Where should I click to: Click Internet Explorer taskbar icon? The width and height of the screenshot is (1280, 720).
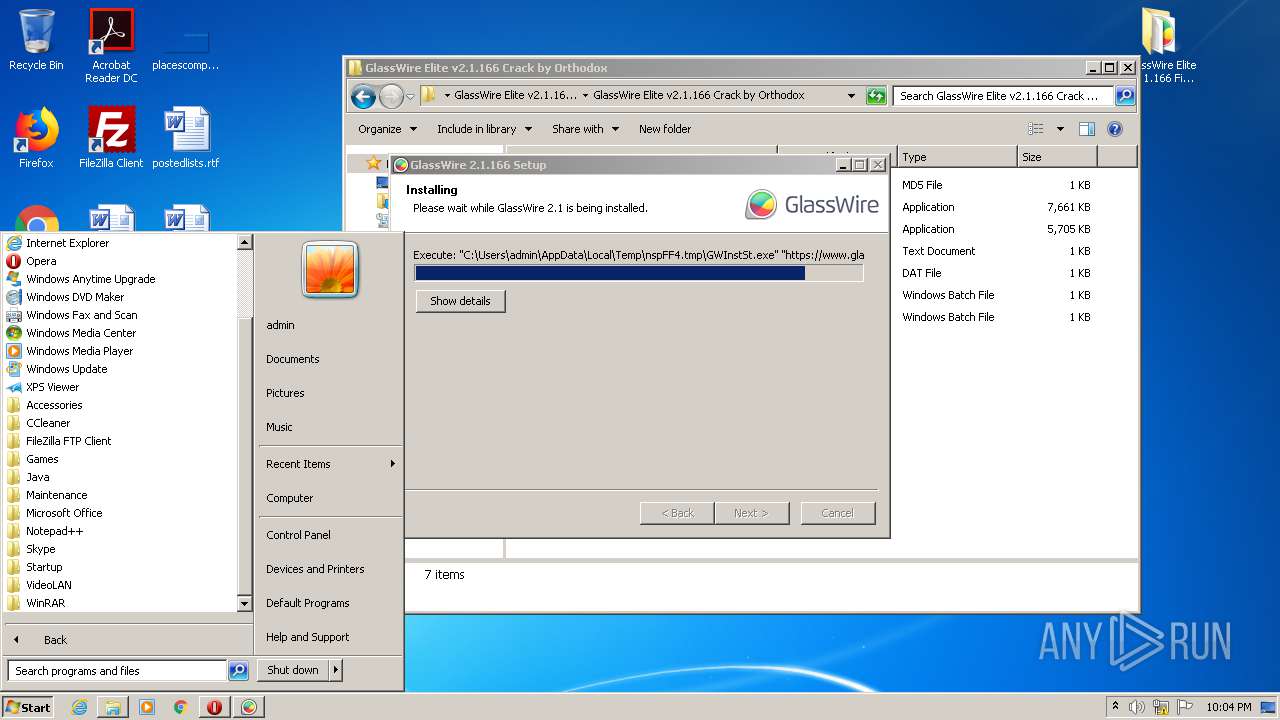coord(80,707)
